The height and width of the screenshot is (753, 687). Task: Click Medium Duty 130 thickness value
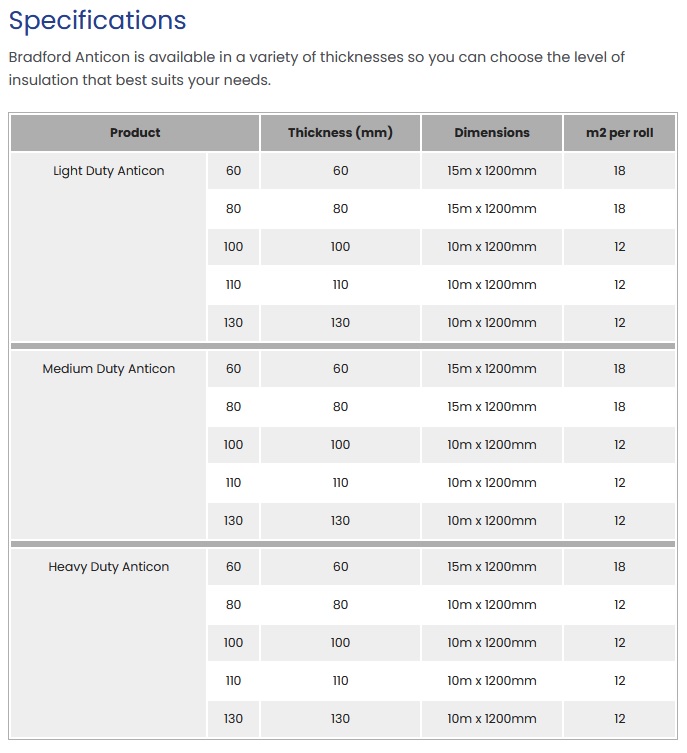[x=340, y=521]
